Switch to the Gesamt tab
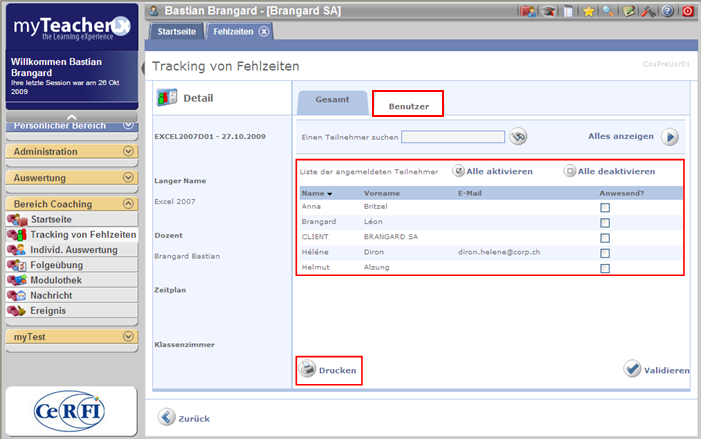This screenshot has width=701, height=439. point(332,100)
